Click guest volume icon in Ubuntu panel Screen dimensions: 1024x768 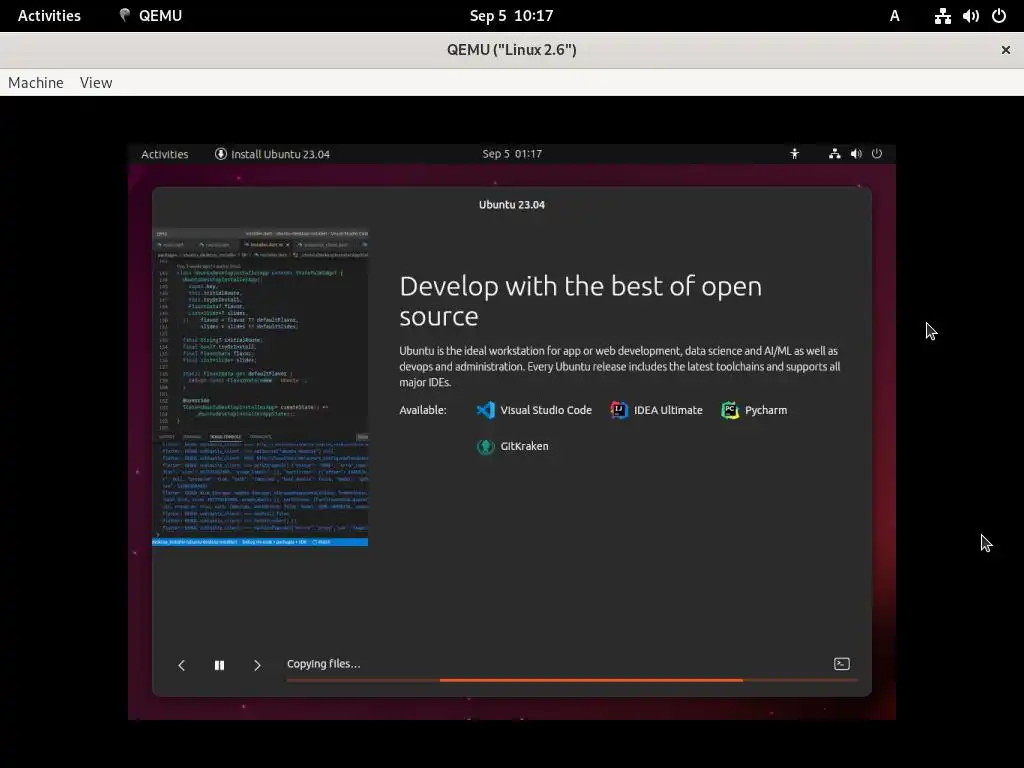[856, 154]
